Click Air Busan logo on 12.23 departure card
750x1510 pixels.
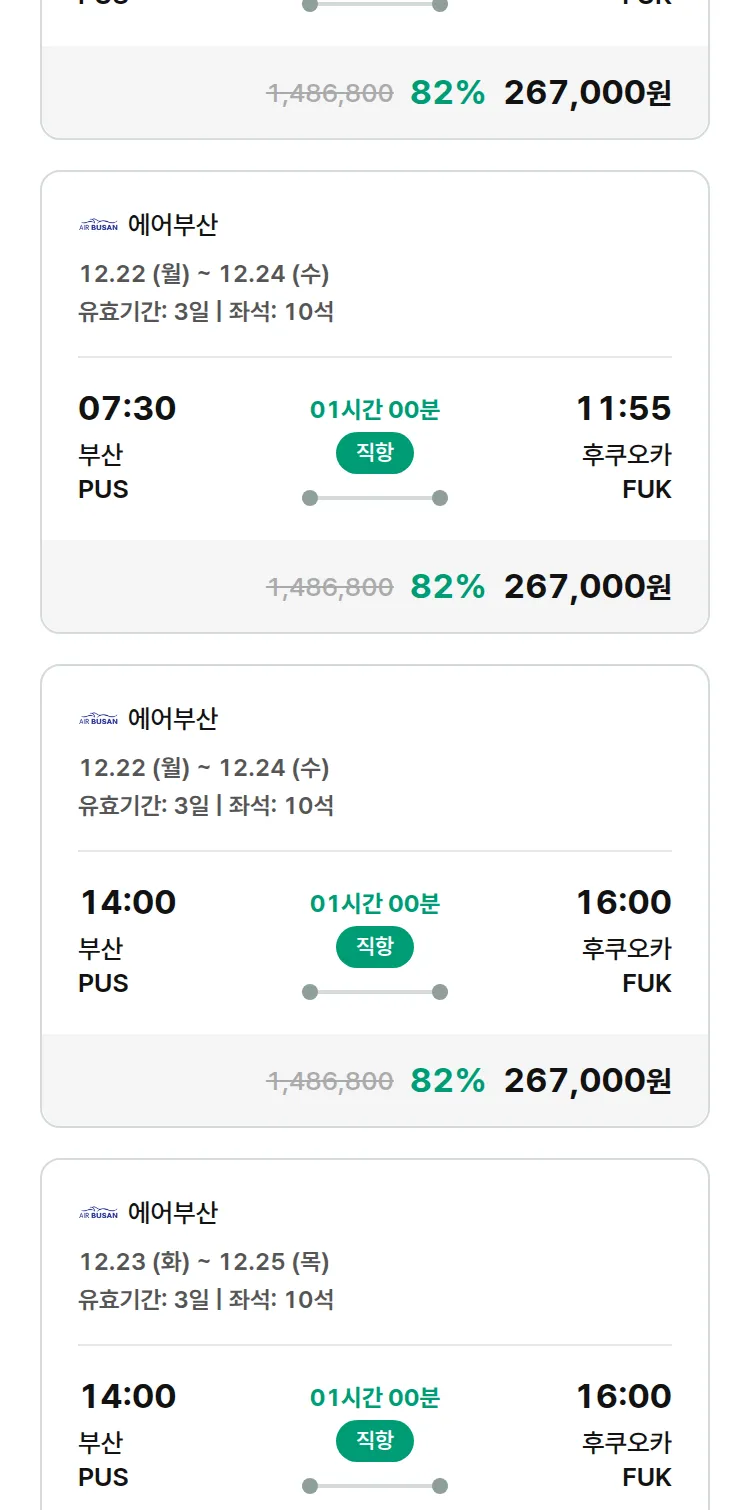[98, 1213]
